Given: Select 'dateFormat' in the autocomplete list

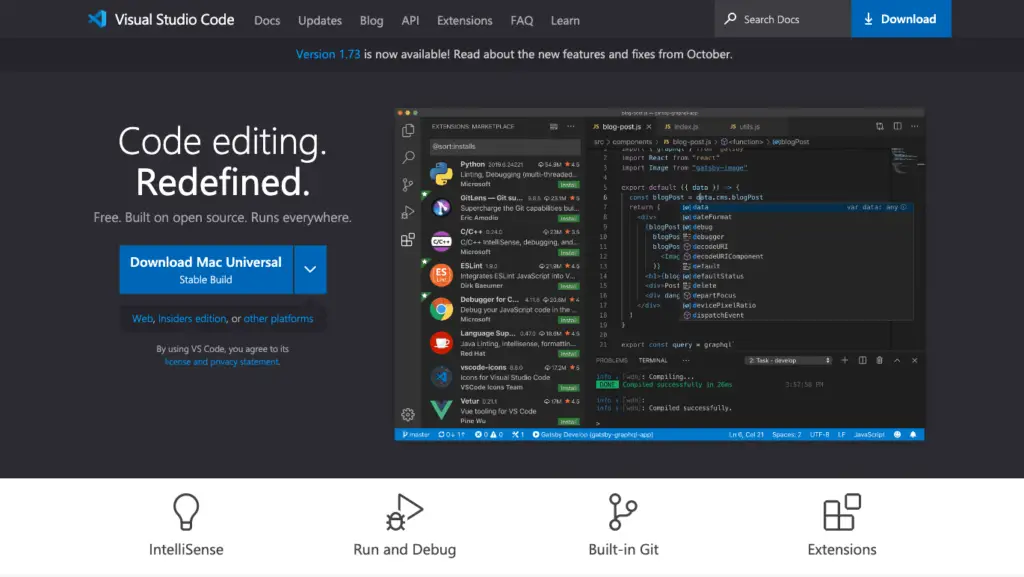Looking at the screenshot, I should pyautogui.click(x=712, y=217).
